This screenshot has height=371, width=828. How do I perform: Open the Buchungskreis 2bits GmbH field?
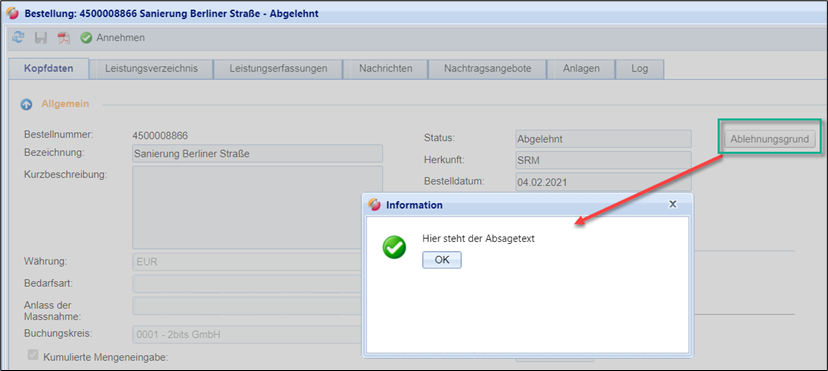point(247,334)
